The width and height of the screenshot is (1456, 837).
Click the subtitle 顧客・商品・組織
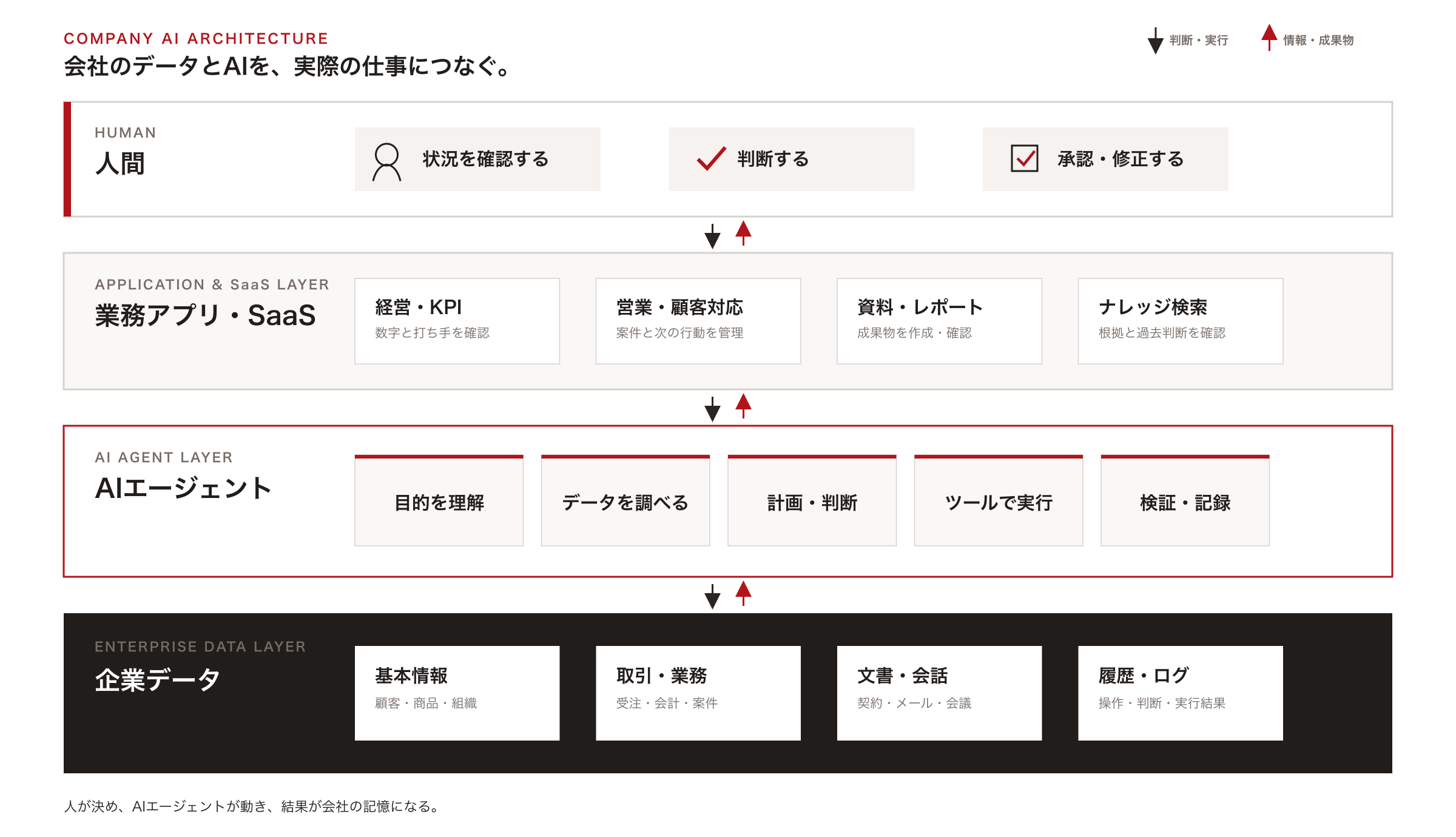[x=426, y=703]
